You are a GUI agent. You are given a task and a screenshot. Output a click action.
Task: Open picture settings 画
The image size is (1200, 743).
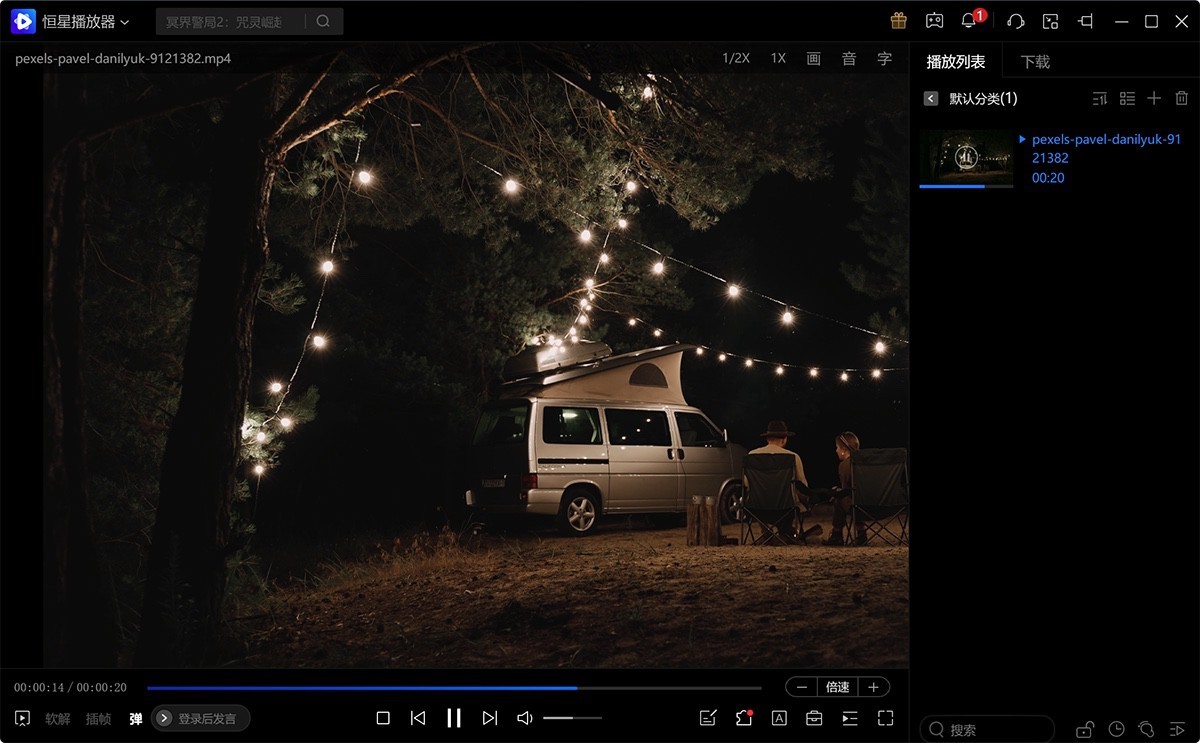[x=814, y=59]
